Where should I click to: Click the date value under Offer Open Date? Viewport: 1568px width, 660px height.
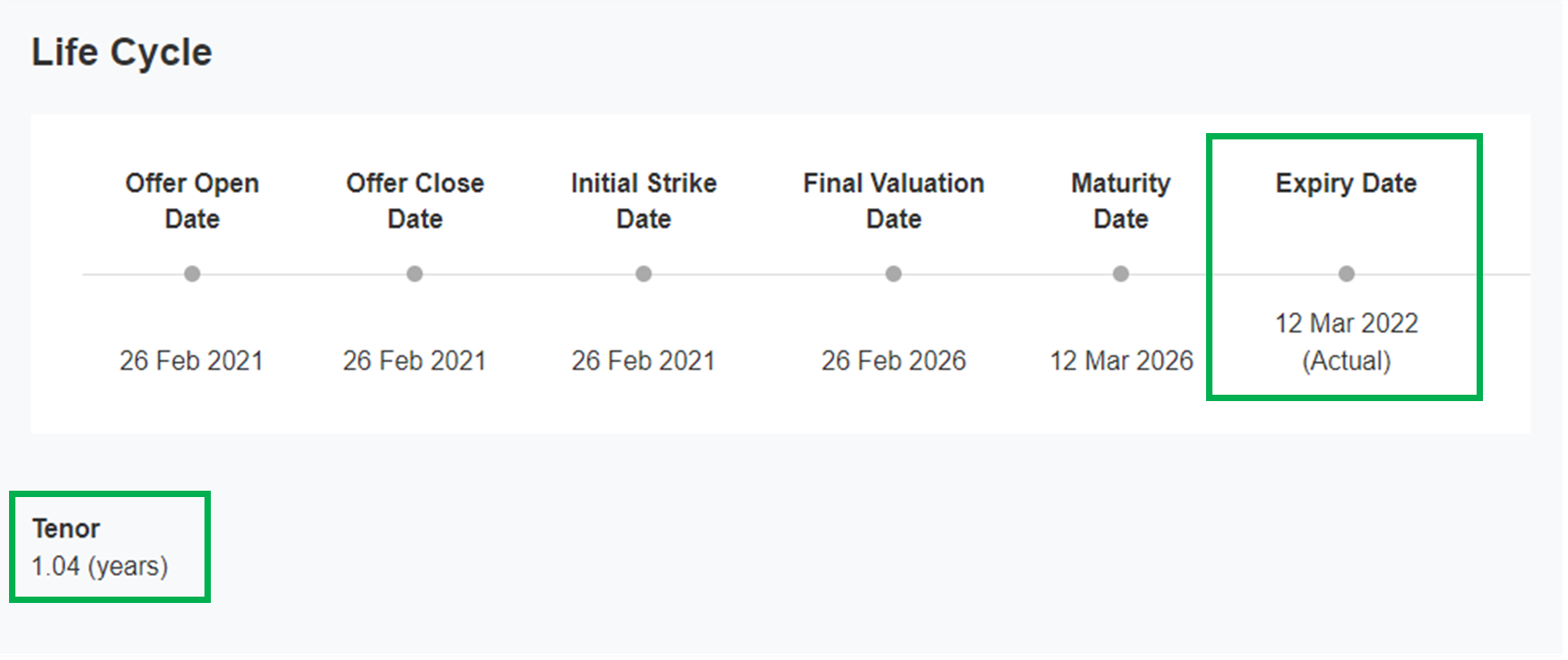coord(191,360)
